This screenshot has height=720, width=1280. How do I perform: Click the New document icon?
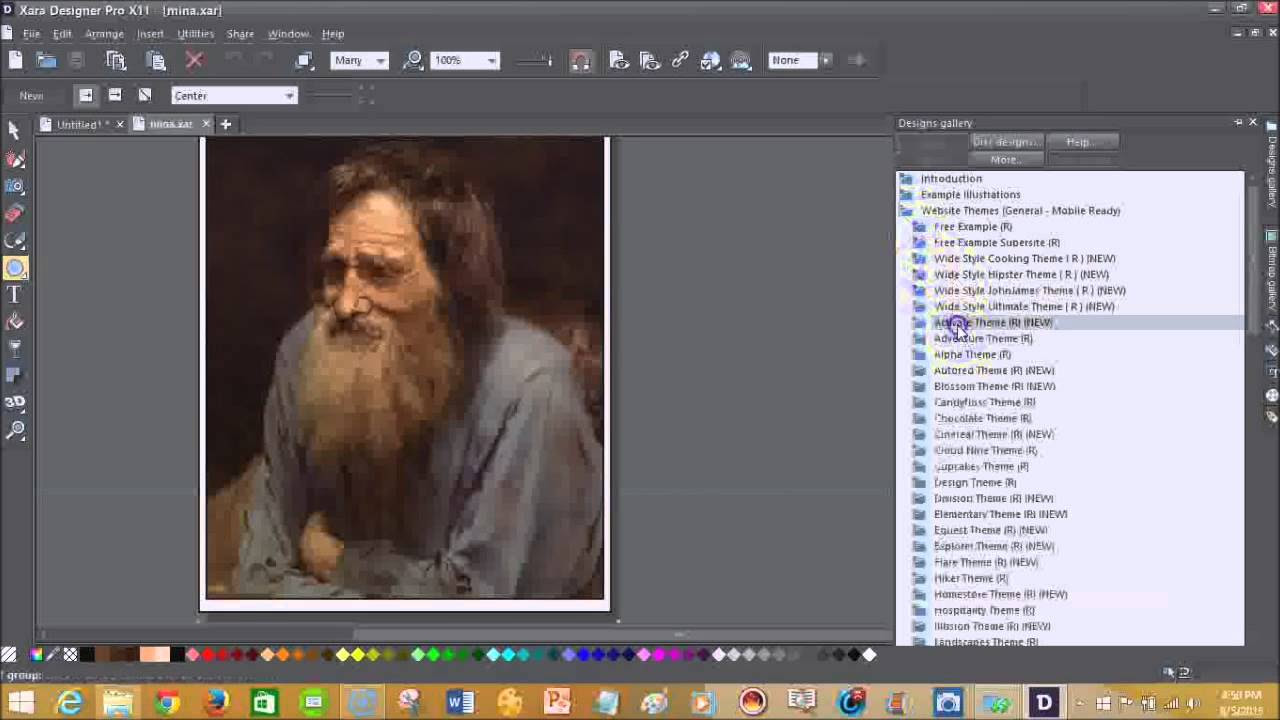coord(16,61)
